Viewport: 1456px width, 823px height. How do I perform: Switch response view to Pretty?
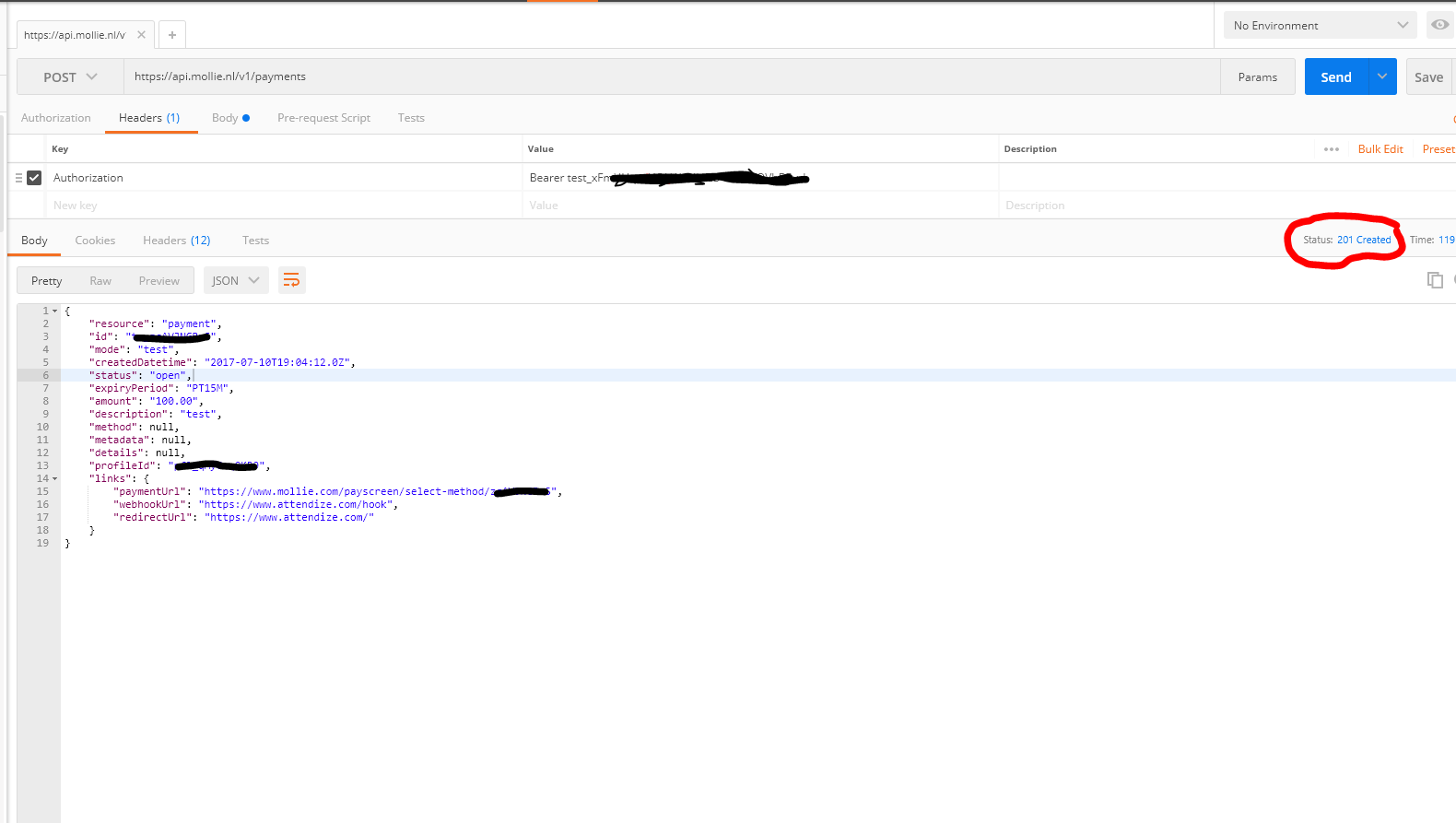coord(46,281)
